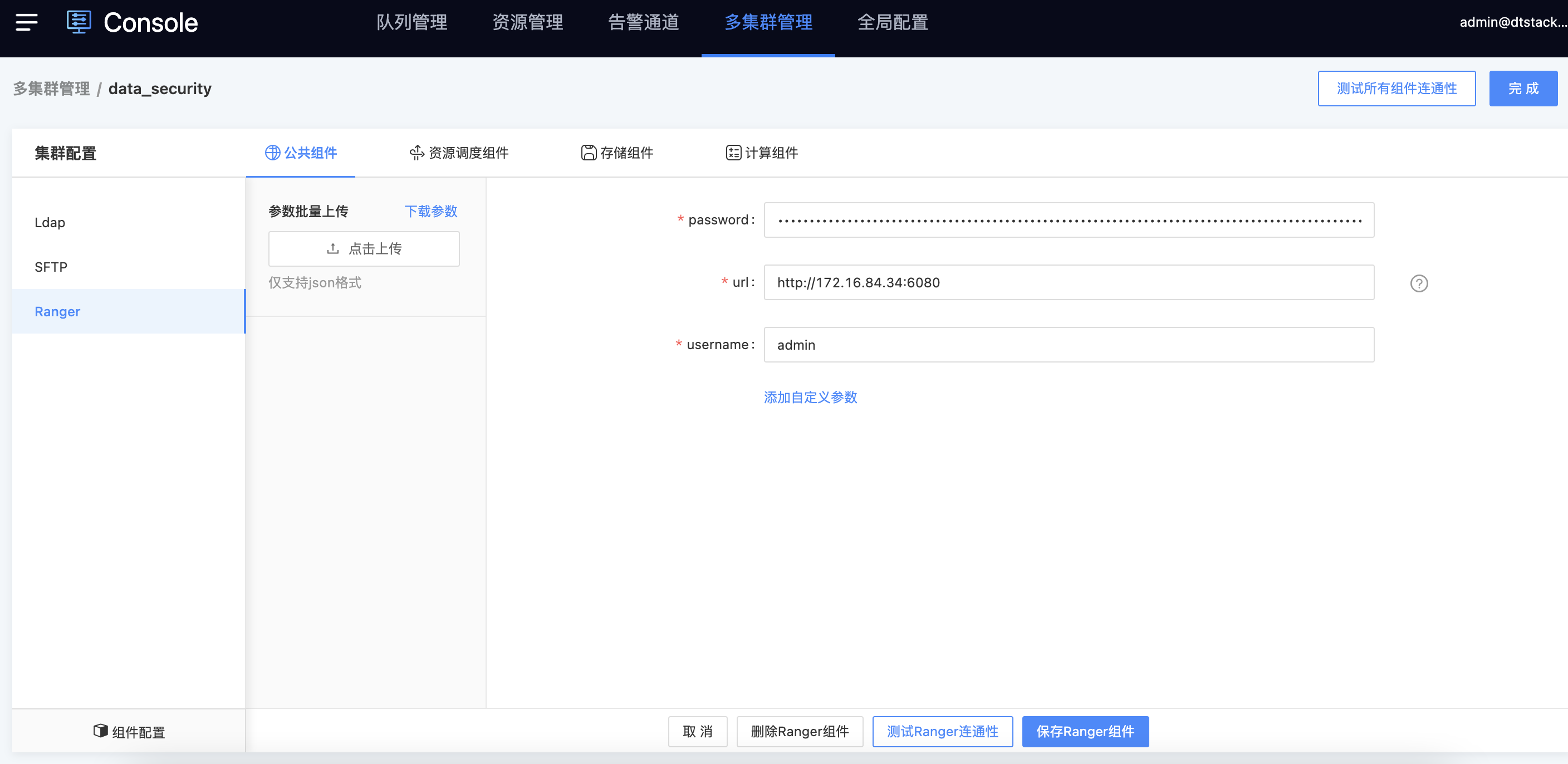The height and width of the screenshot is (764, 1568).
Task: Open 队列管理 in top navigation
Action: click(x=412, y=22)
